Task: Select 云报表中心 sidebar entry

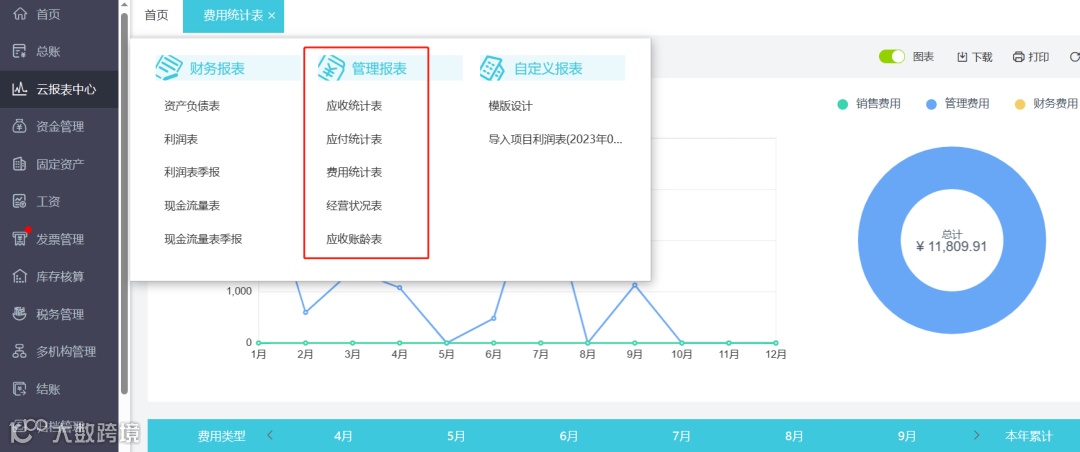Action: [x=59, y=89]
